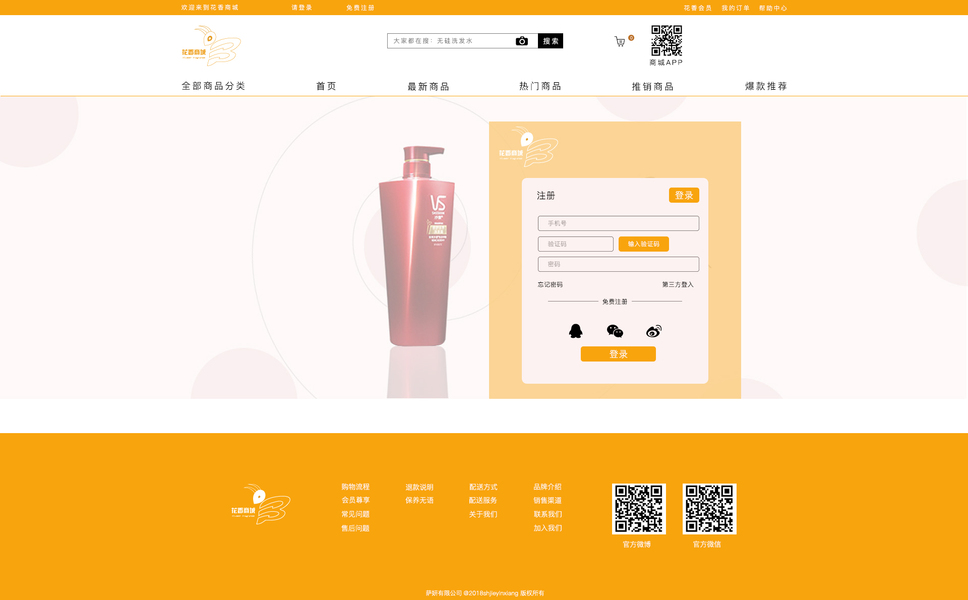Click 官方微信 label in footer

pyautogui.click(x=707, y=544)
